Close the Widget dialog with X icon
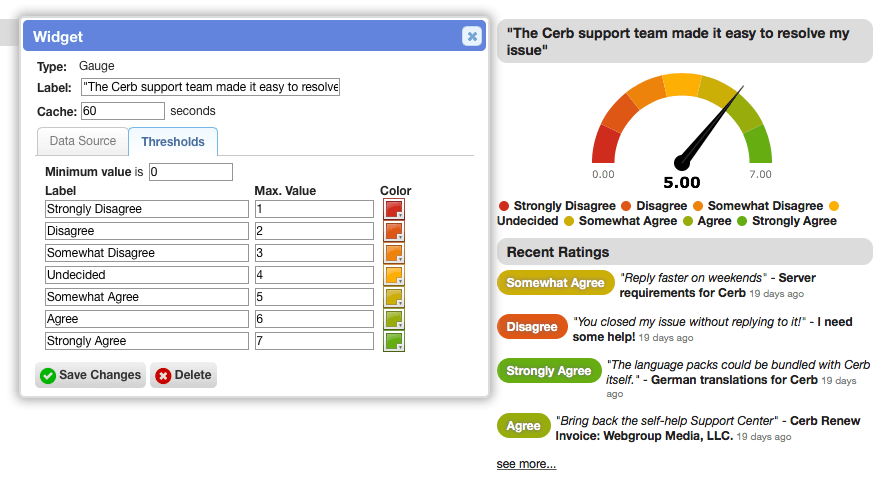Image resolution: width=889 pixels, height=489 pixels. (x=472, y=36)
